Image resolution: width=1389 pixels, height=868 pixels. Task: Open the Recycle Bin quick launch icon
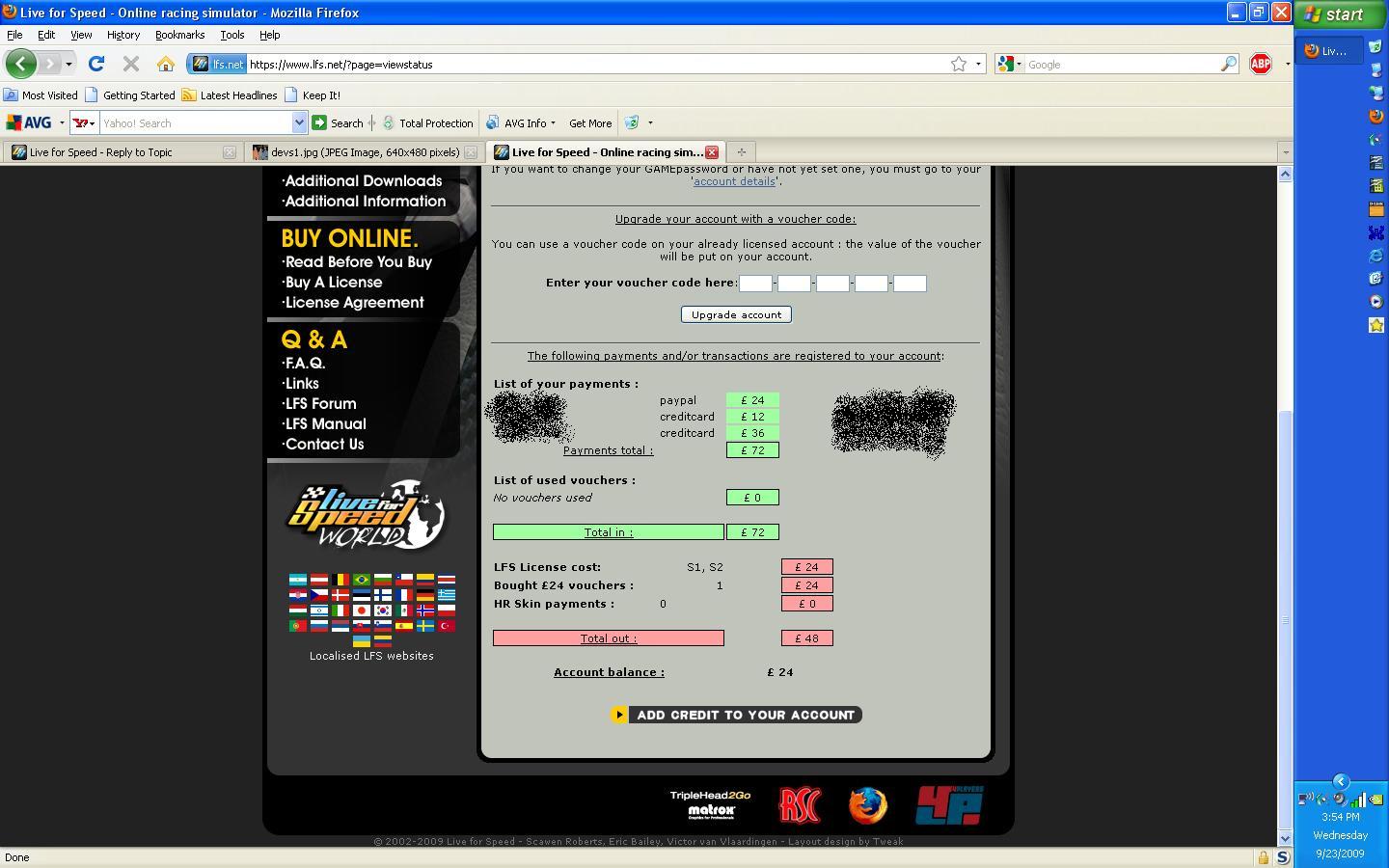point(1376,45)
